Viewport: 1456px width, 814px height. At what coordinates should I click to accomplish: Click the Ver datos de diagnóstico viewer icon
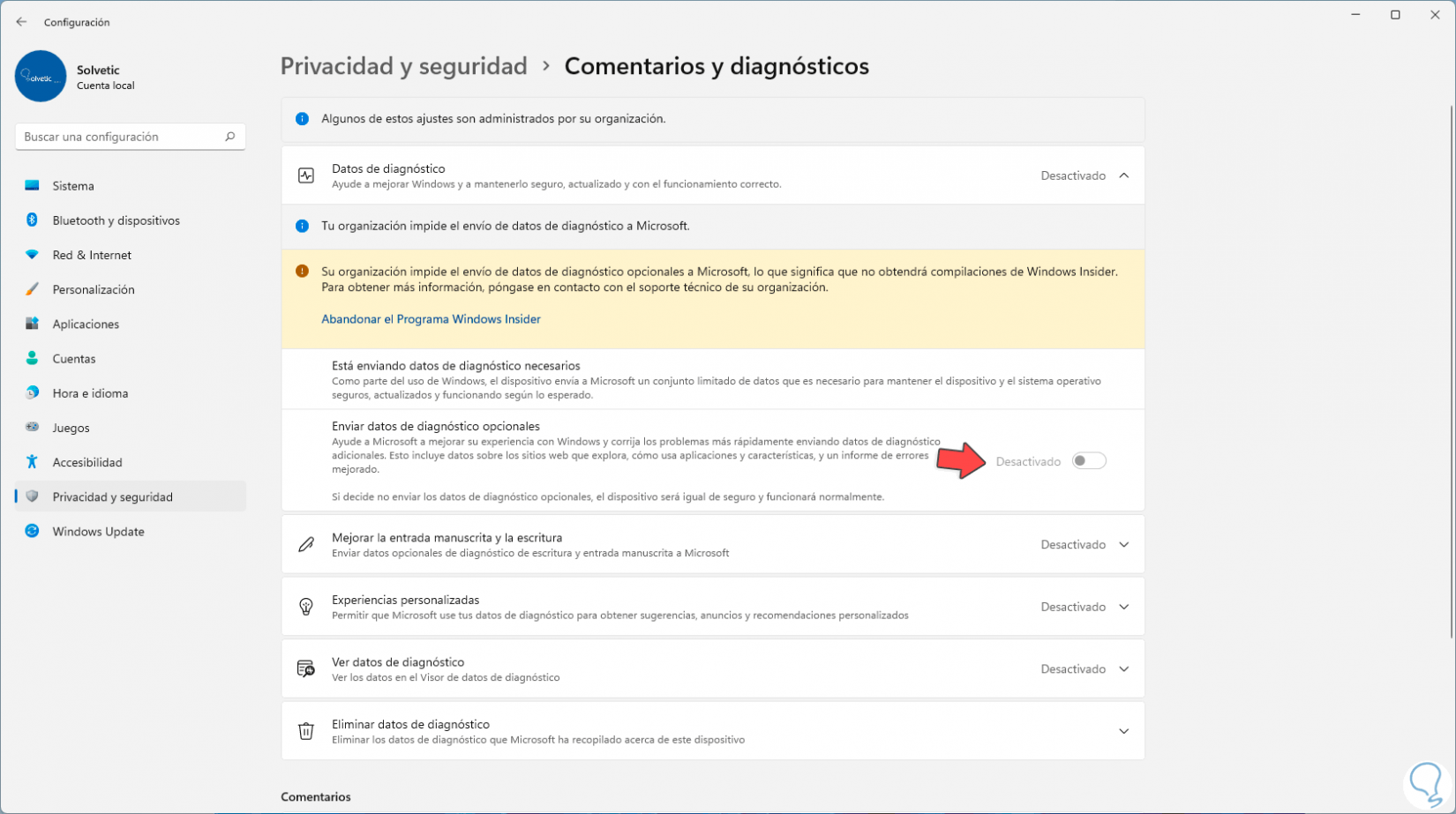click(306, 668)
